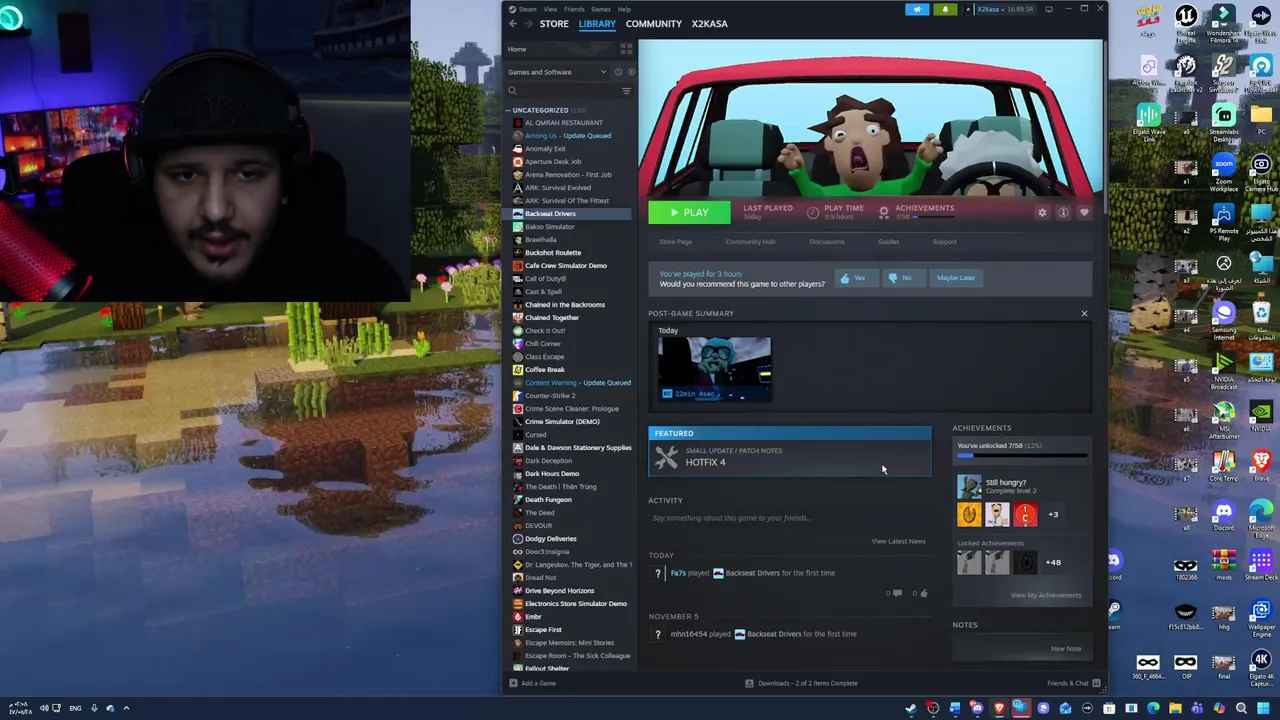This screenshot has width=1280, height=720.
Task: Toggle show ready-to-play games icon
Action: (x=631, y=72)
